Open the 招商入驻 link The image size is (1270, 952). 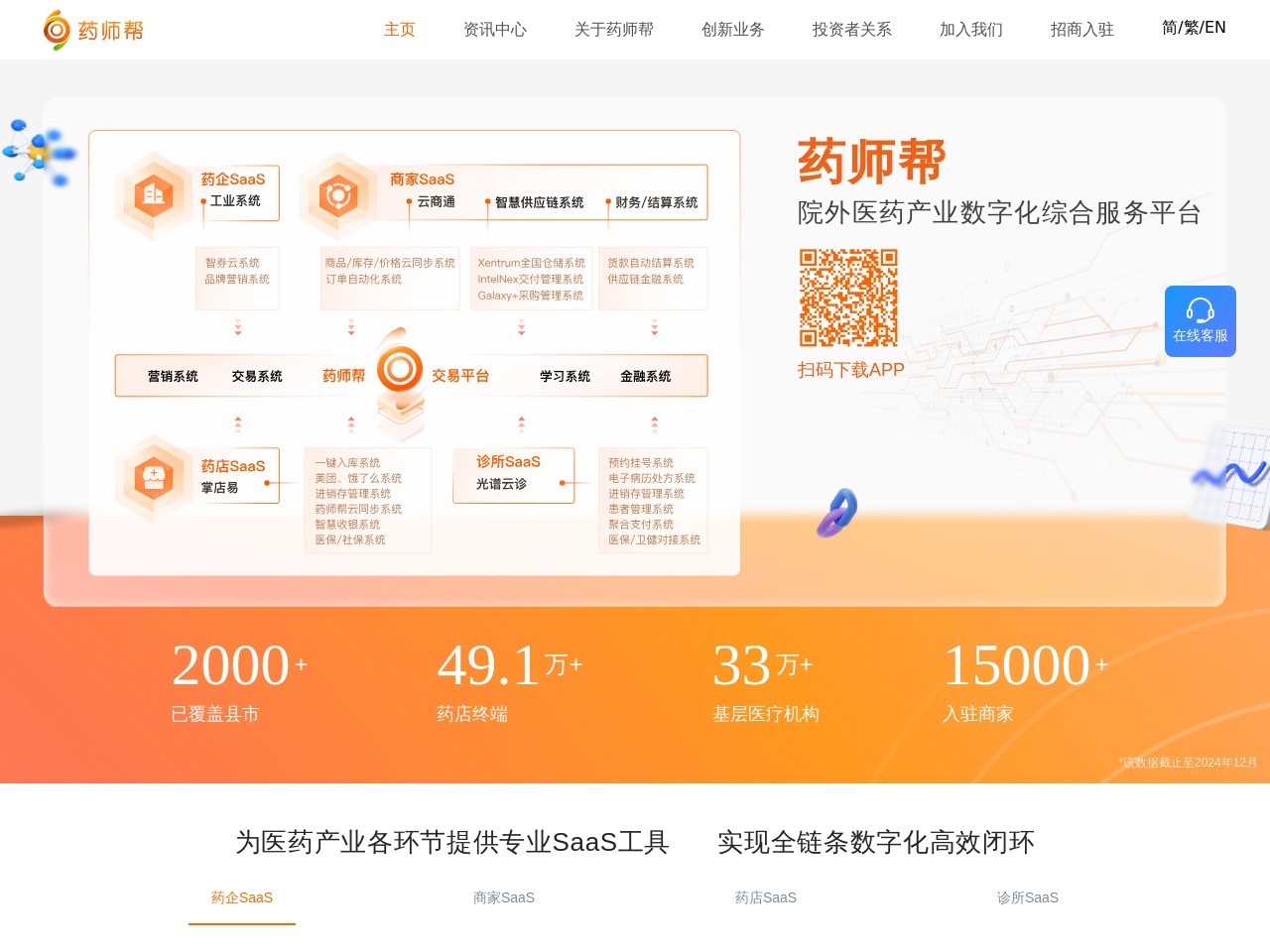coord(1082,30)
